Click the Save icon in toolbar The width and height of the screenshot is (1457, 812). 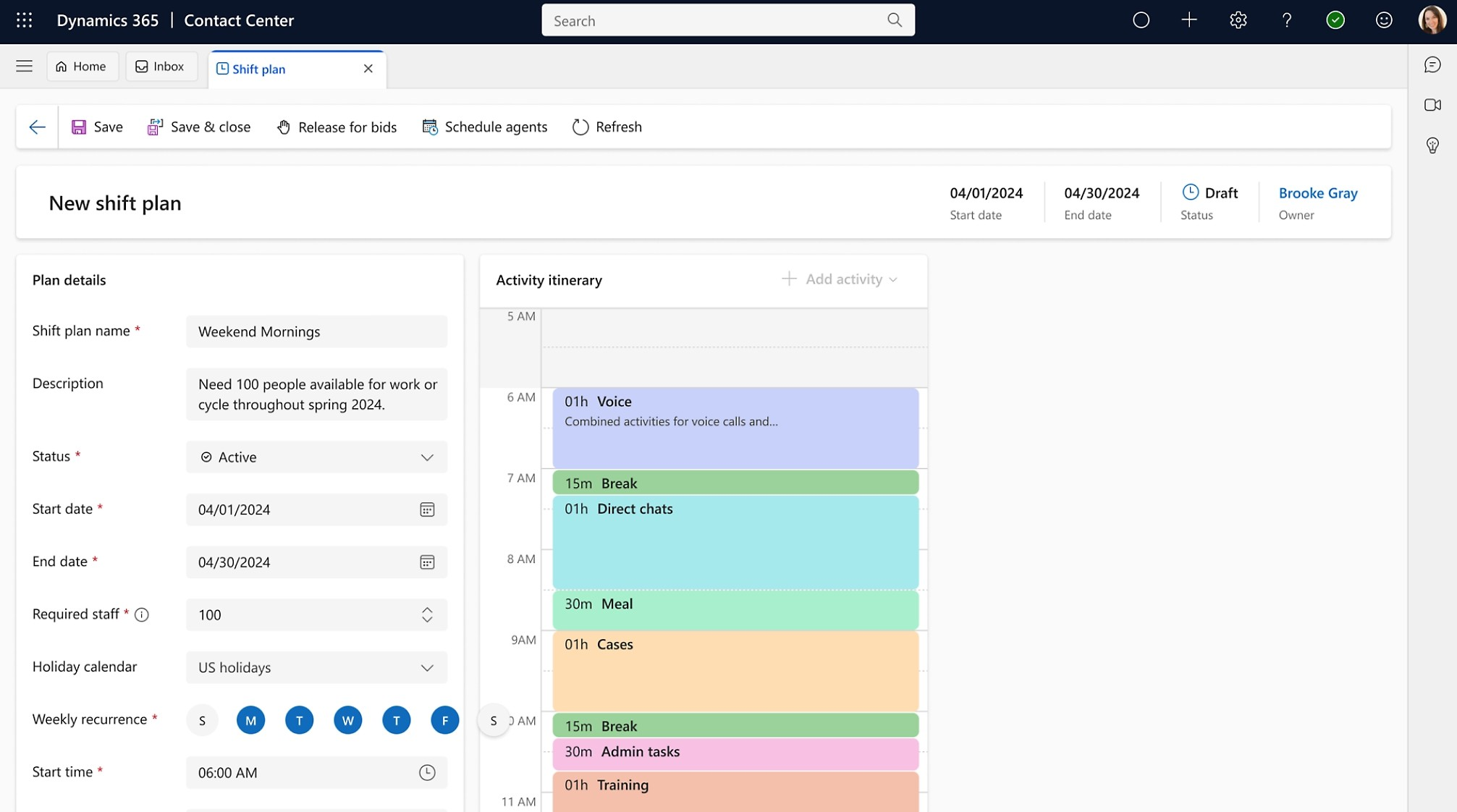(x=79, y=126)
